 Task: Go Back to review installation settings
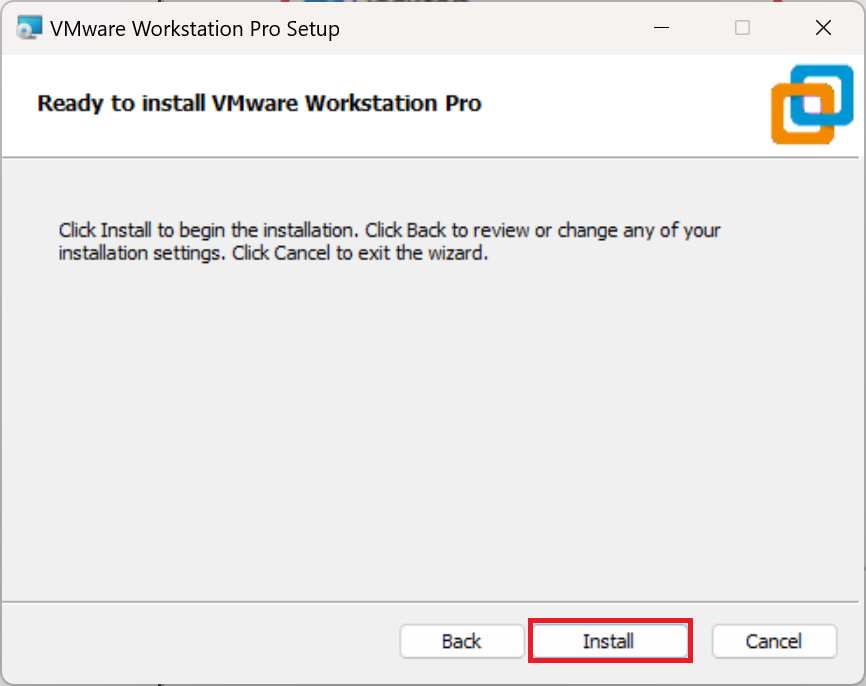click(x=462, y=641)
